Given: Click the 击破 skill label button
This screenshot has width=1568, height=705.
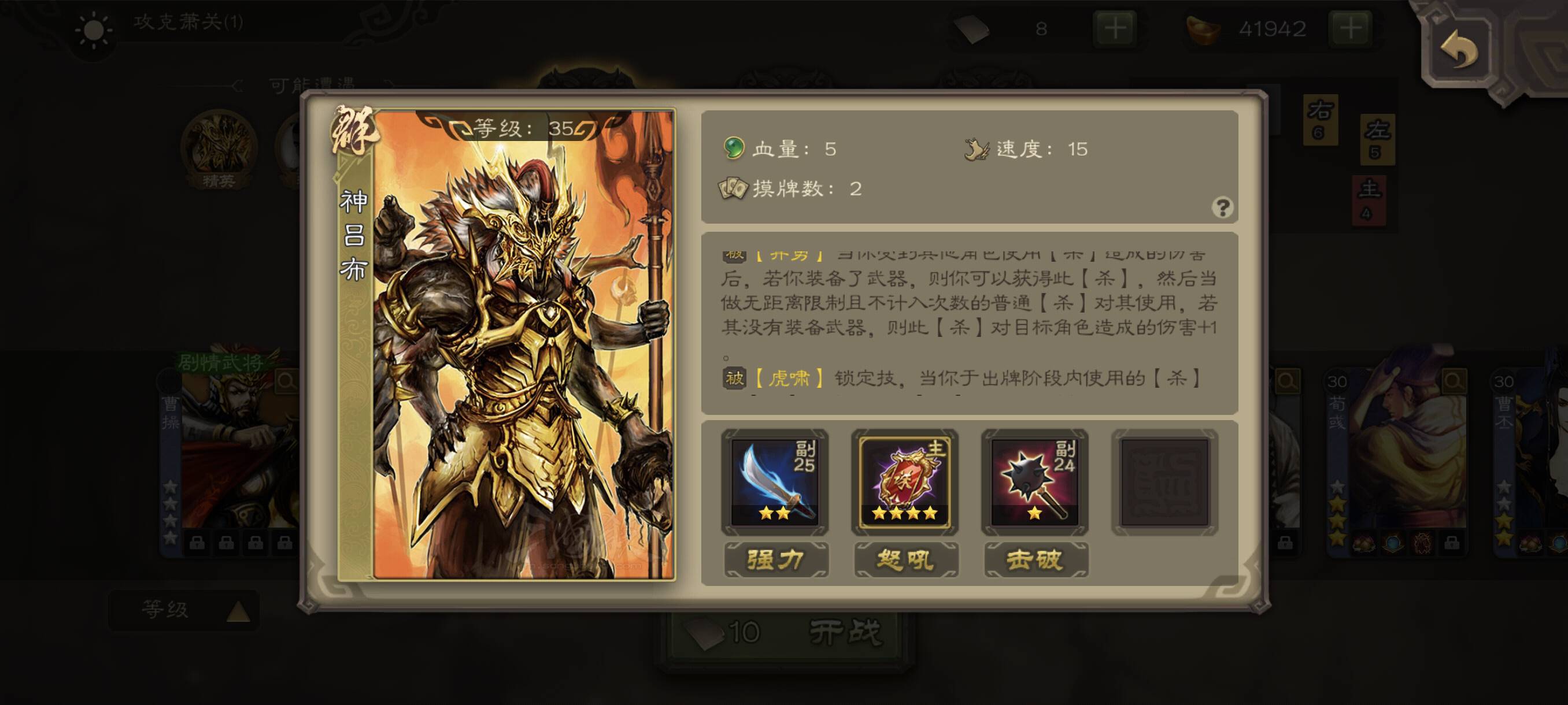Looking at the screenshot, I should (1036, 559).
